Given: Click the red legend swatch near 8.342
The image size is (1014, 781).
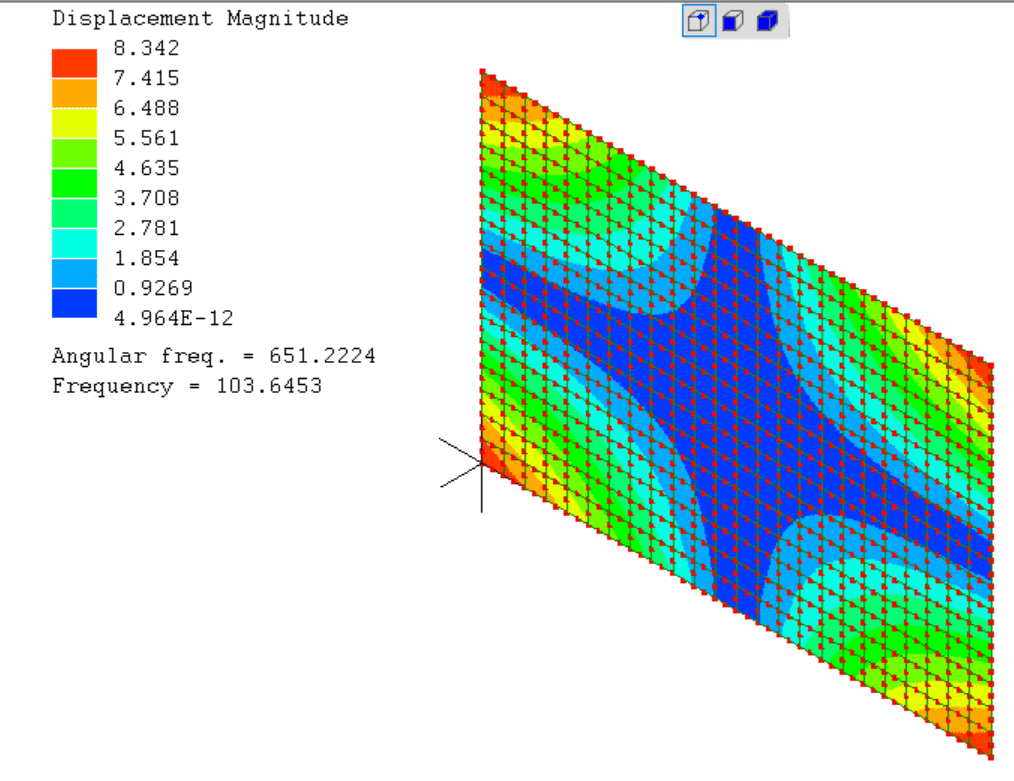Looking at the screenshot, I should click(74, 63).
